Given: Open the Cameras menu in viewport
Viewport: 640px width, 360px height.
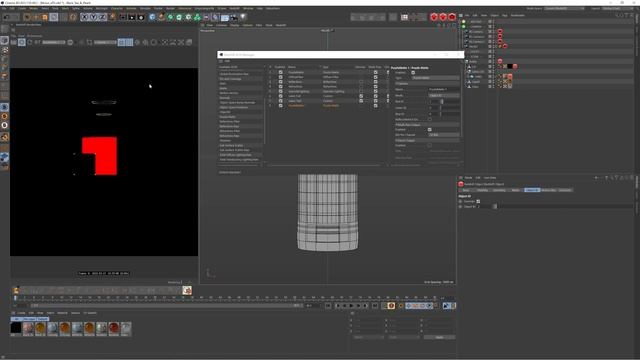Looking at the screenshot, I should (222, 25).
